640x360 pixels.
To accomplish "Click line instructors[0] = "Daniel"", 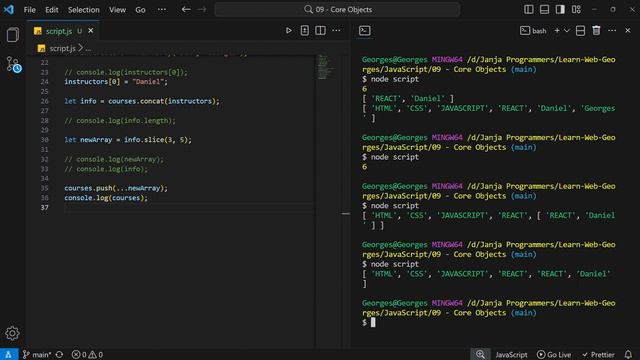I will [116, 82].
